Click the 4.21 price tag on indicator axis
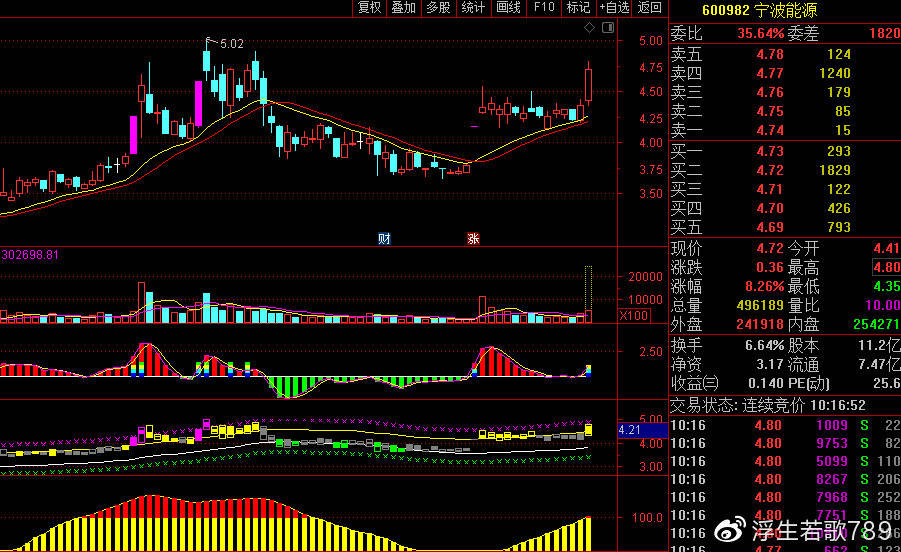 [629, 430]
